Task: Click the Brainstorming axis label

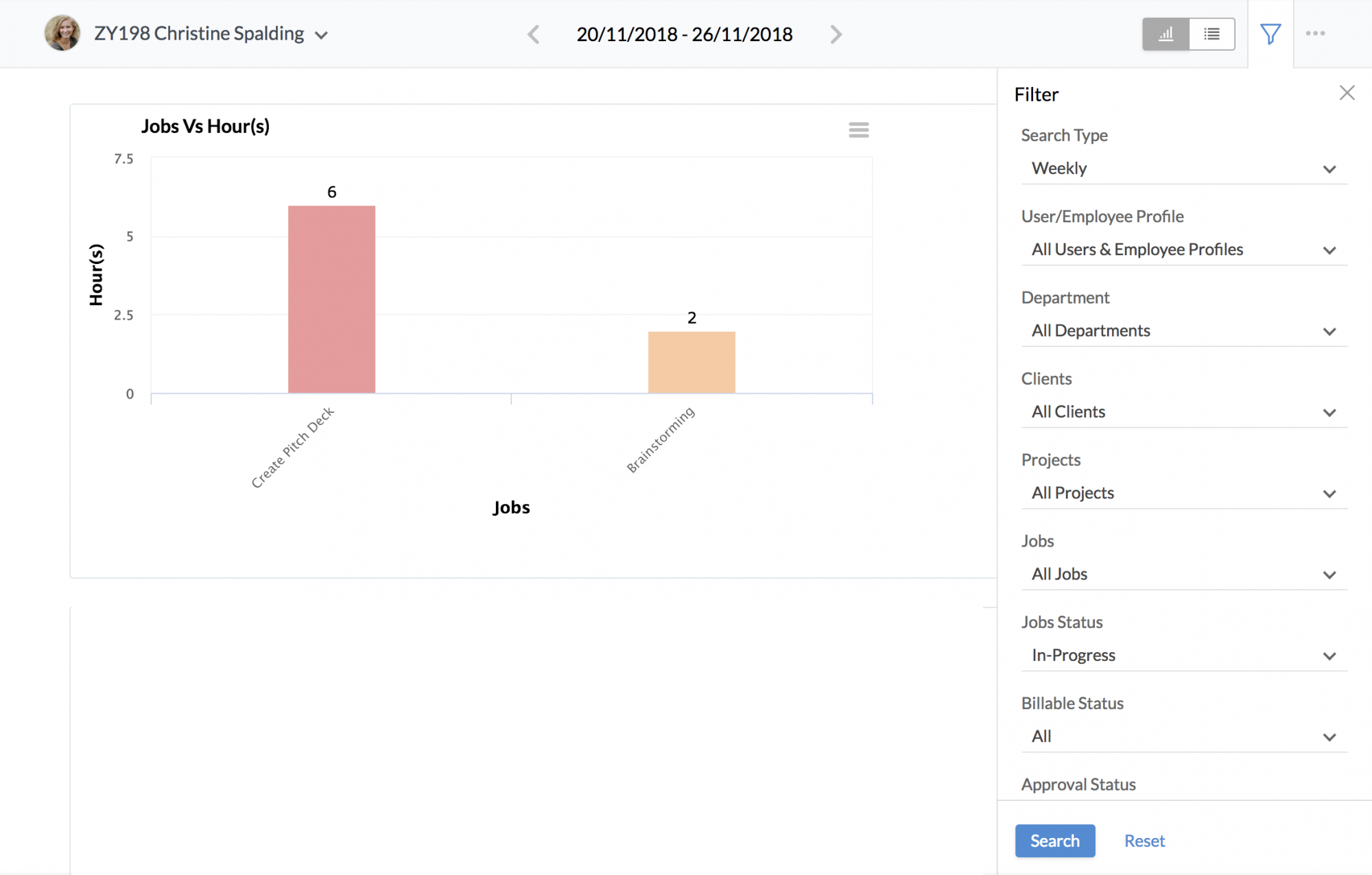Action: [x=661, y=439]
